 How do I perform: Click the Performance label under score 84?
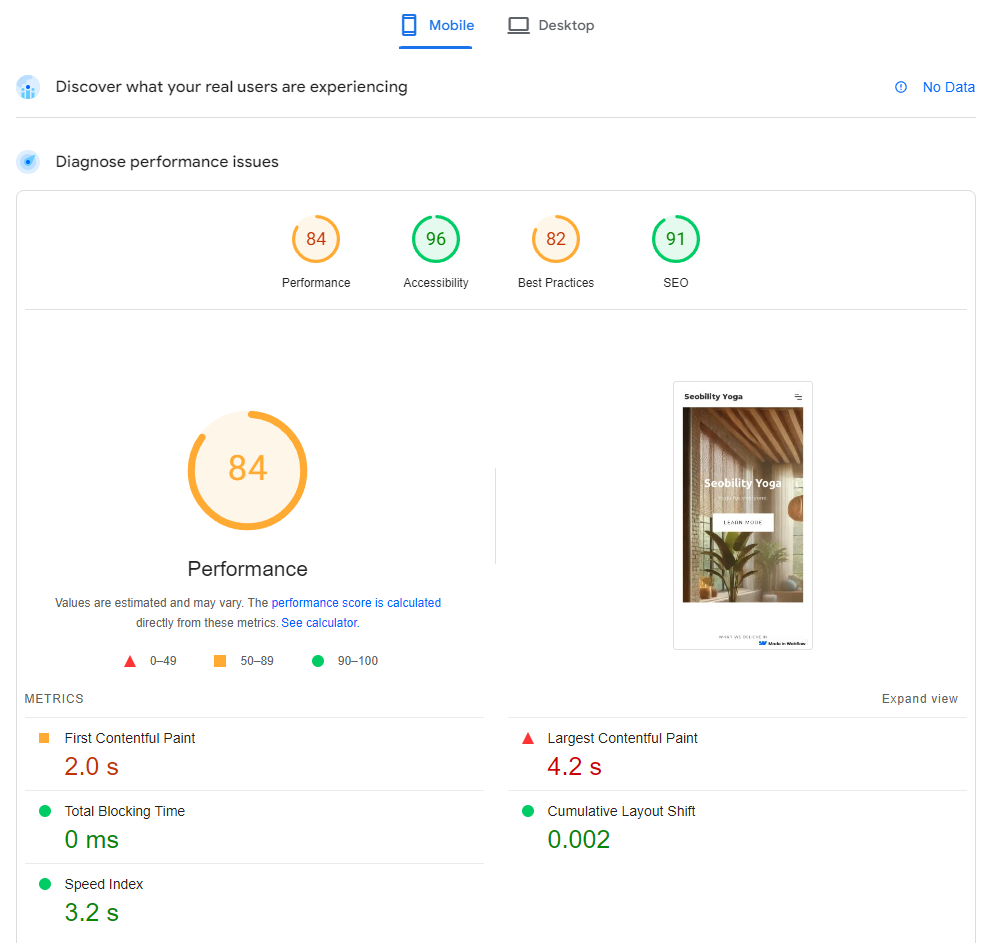[x=316, y=283]
